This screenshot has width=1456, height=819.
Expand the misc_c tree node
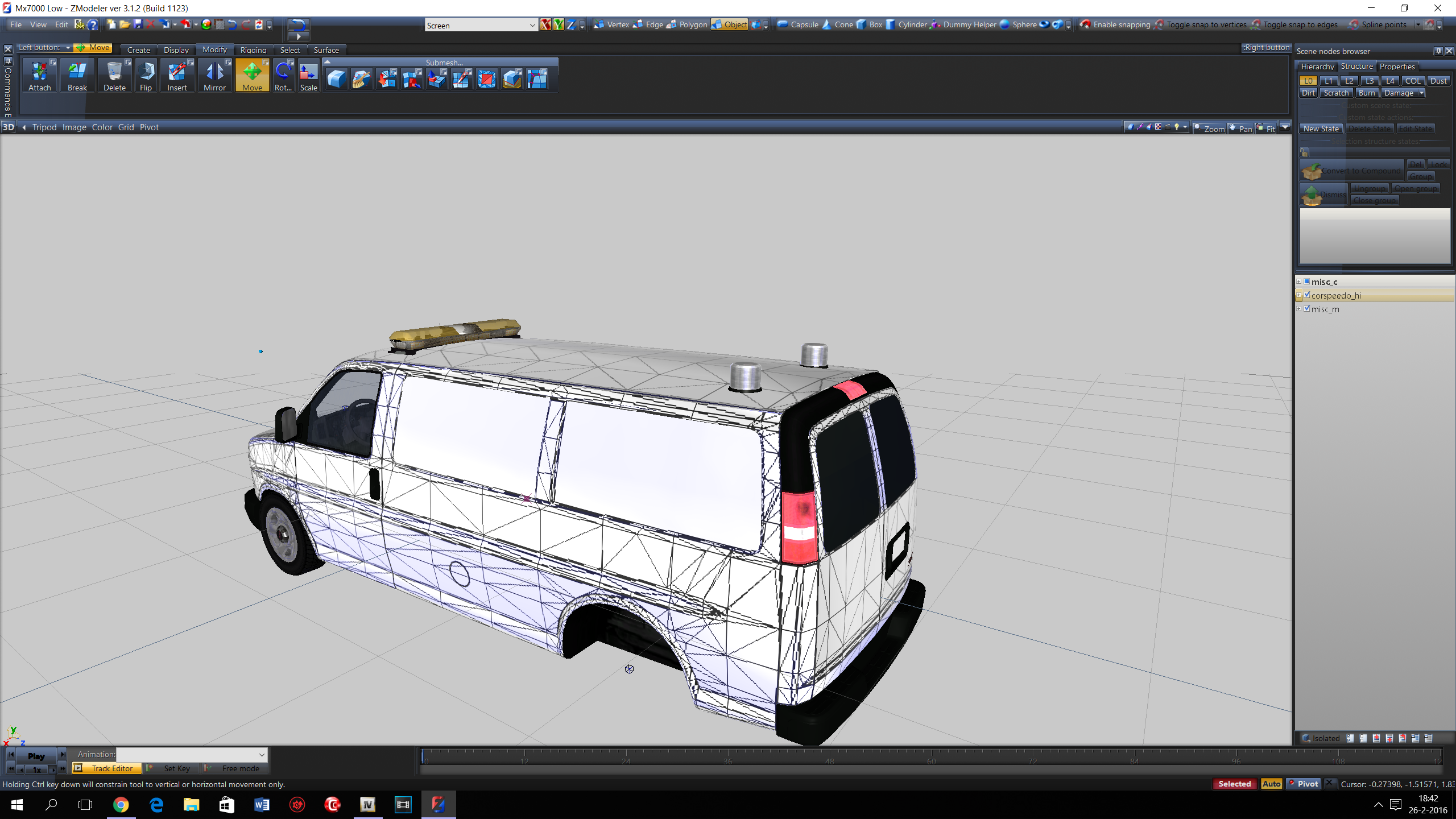1299,282
